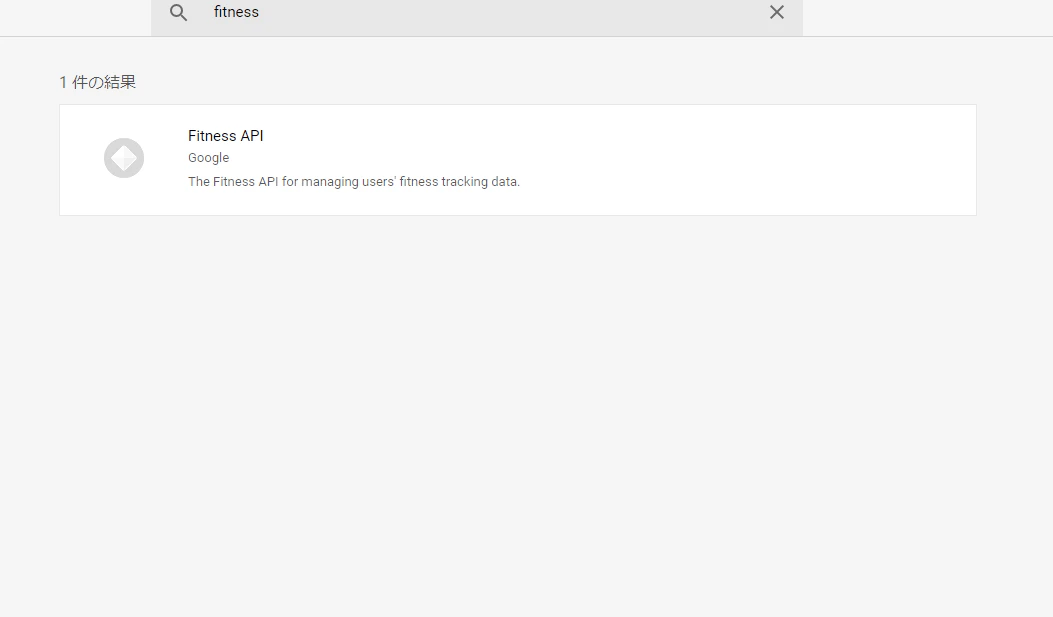
Task: Click the magnifying glass search icon
Action: pos(178,12)
